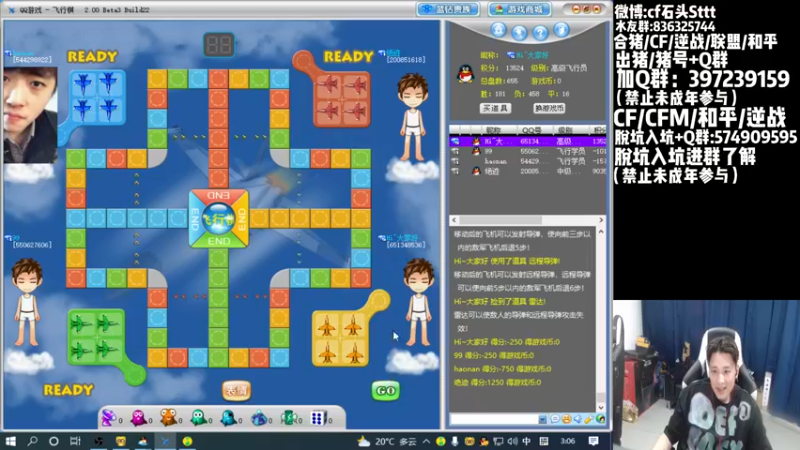This screenshot has width=800, height=450.
Task: Click the bottom-left player's cartoon character
Action: tap(27, 302)
